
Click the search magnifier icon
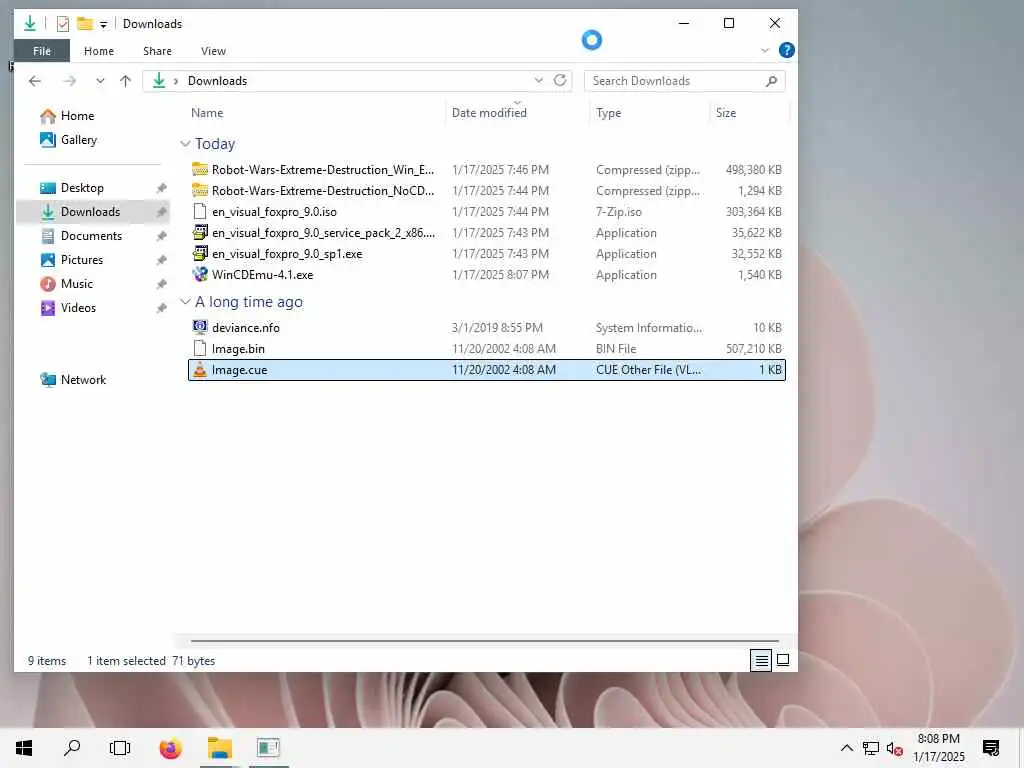tap(771, 81)
